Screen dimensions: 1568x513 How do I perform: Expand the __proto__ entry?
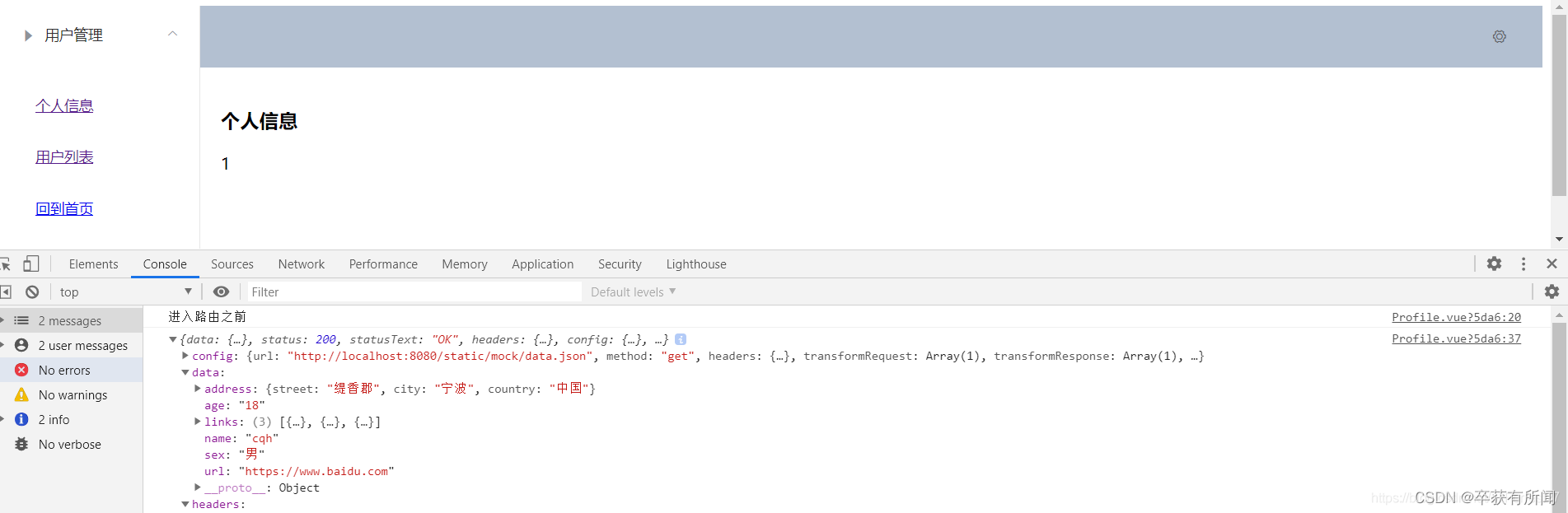tap(198, 487)
